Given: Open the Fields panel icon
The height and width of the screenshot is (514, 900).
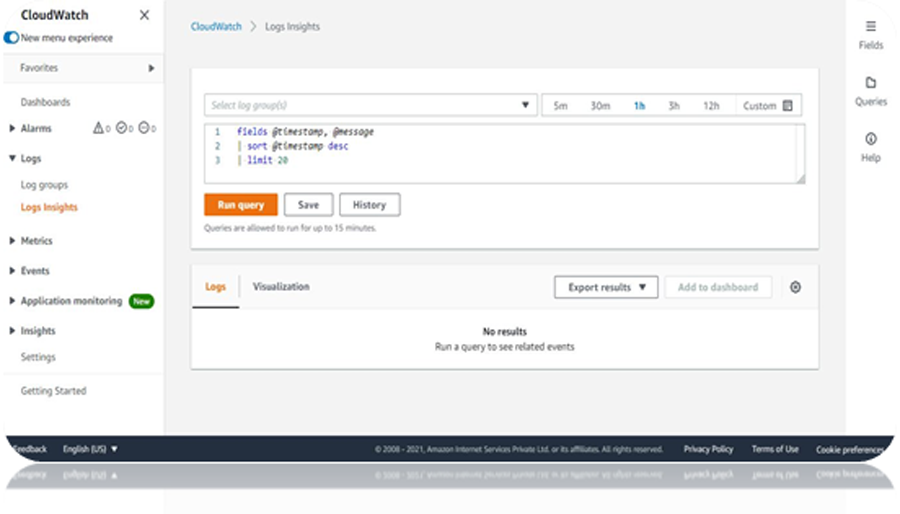Looking at the screenshot, I should [x=871, y=26].
